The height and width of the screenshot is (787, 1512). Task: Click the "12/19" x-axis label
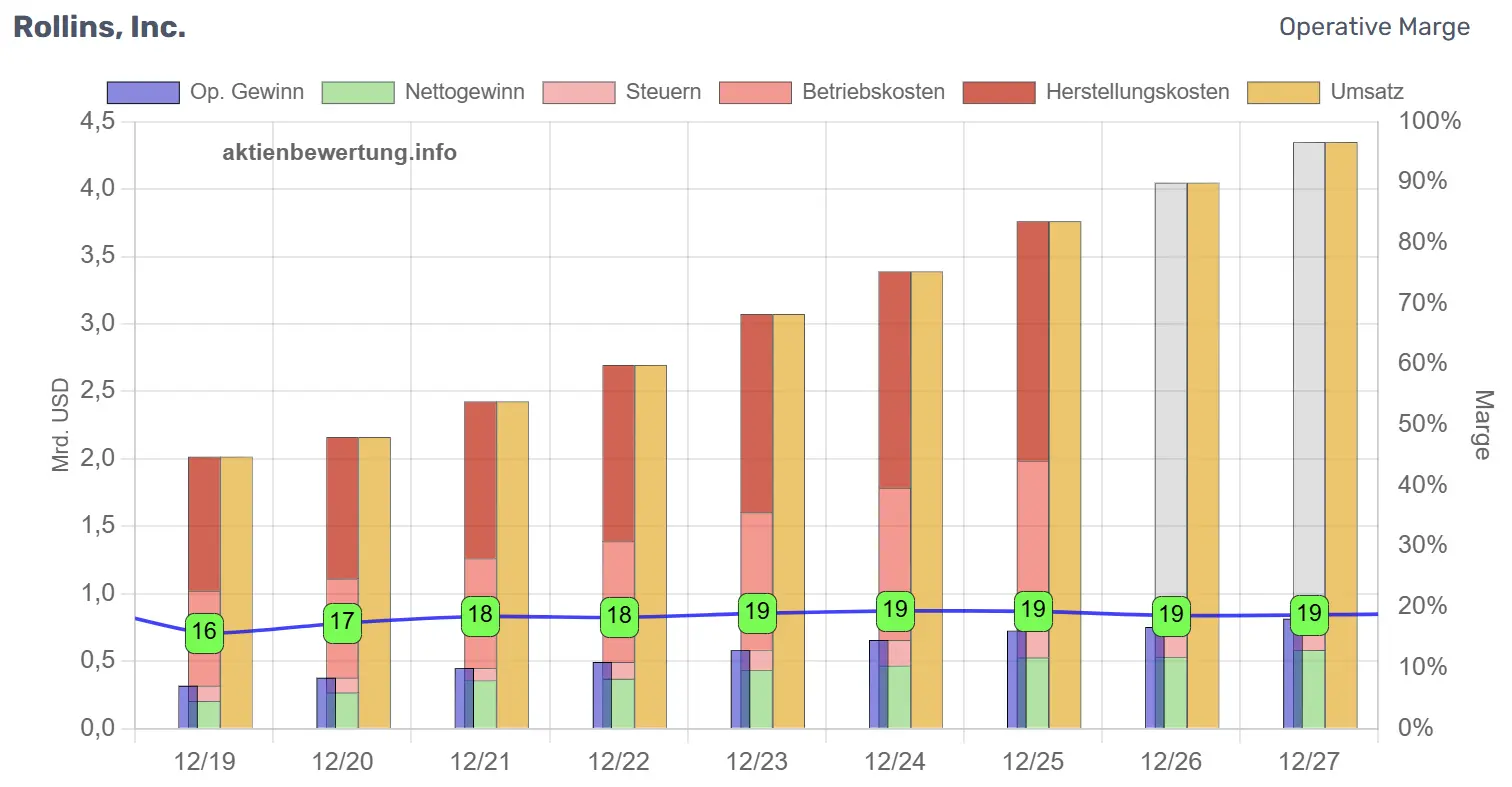tap(204, 762)
